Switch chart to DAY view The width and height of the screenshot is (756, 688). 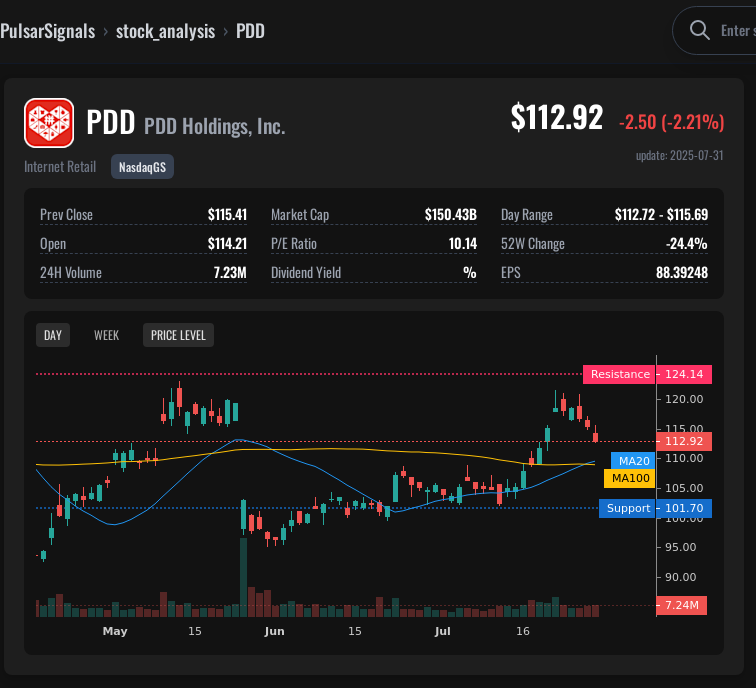(x=53, y=335)
